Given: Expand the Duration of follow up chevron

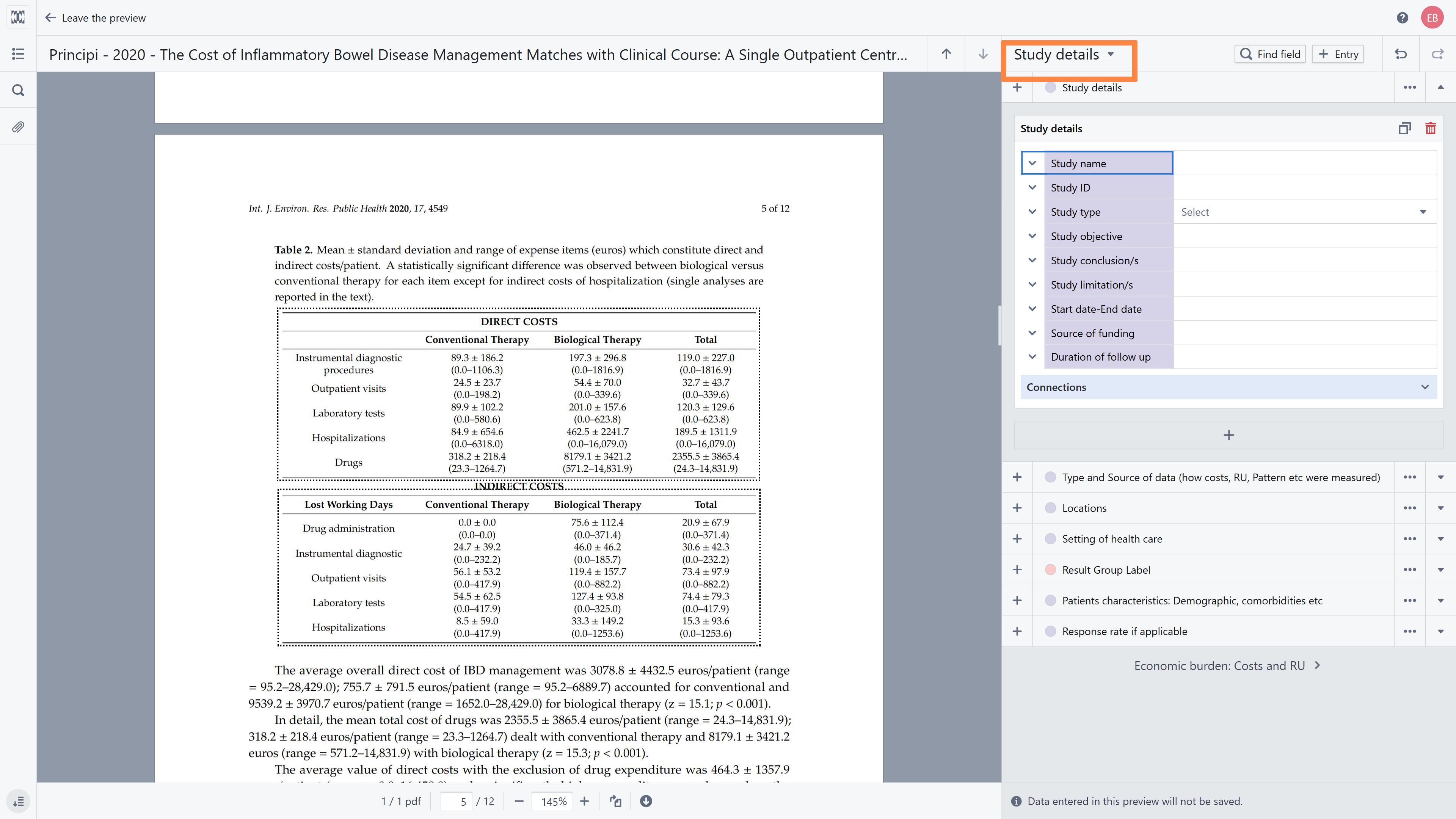Looking at the screenshot, I should click(1032, 357).
